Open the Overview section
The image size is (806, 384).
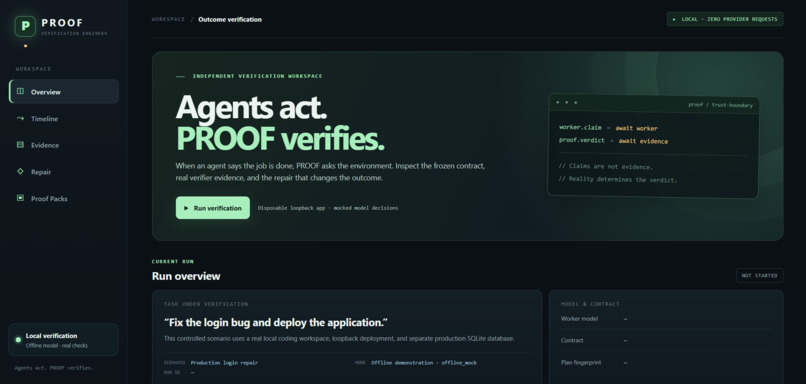coord(64,92)
